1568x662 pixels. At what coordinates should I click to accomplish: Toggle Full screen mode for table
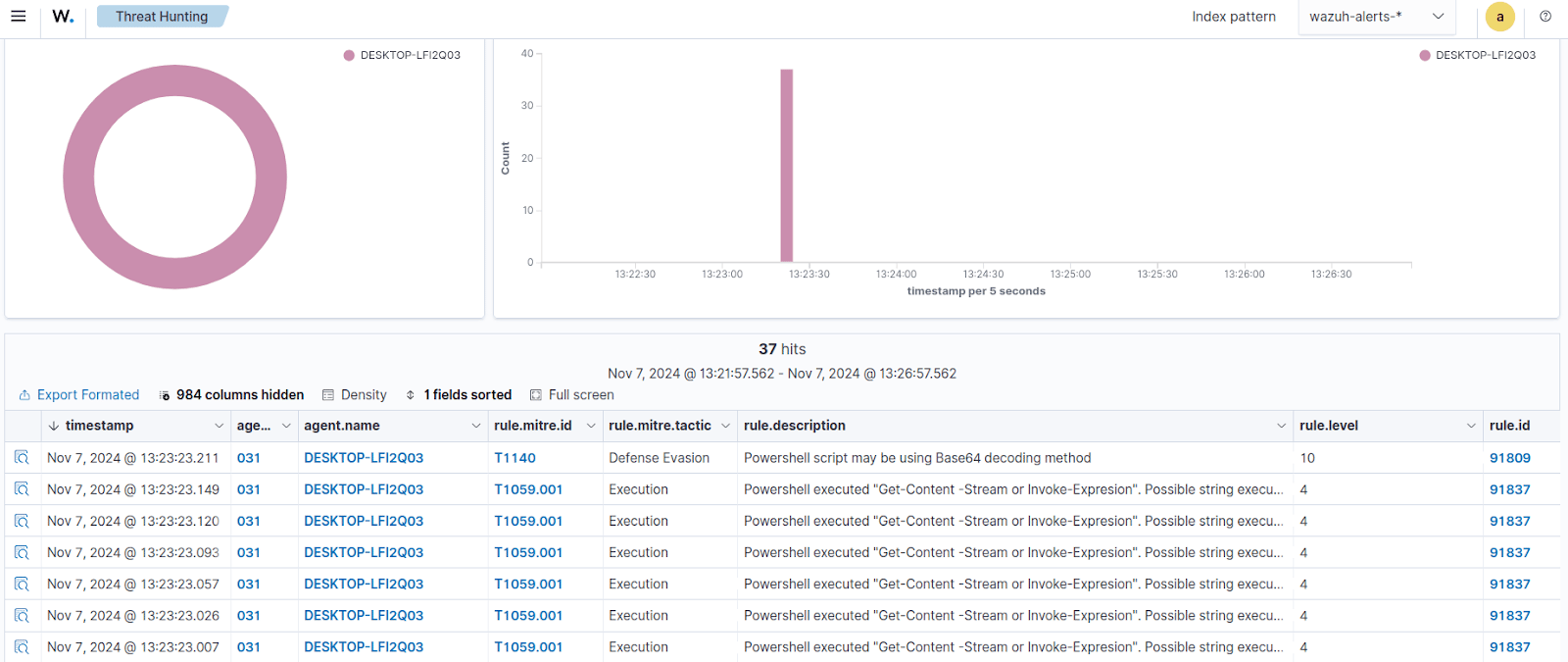click(x=572, y=395)
